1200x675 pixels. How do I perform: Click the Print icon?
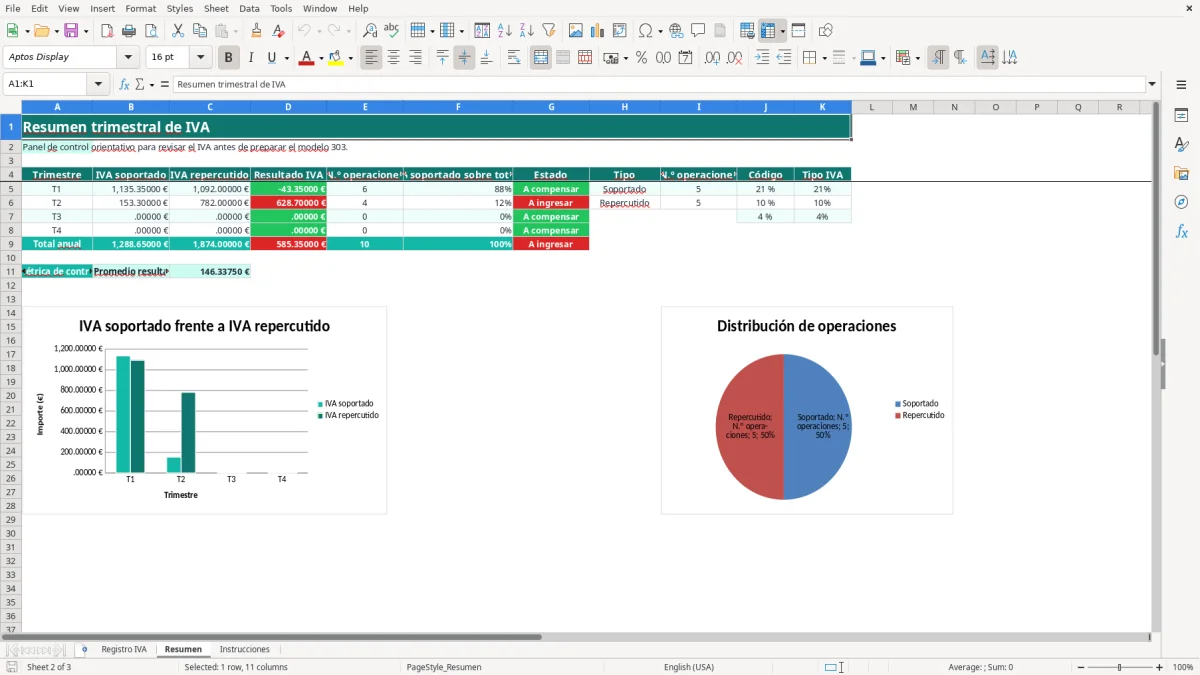tap(129, 31)
